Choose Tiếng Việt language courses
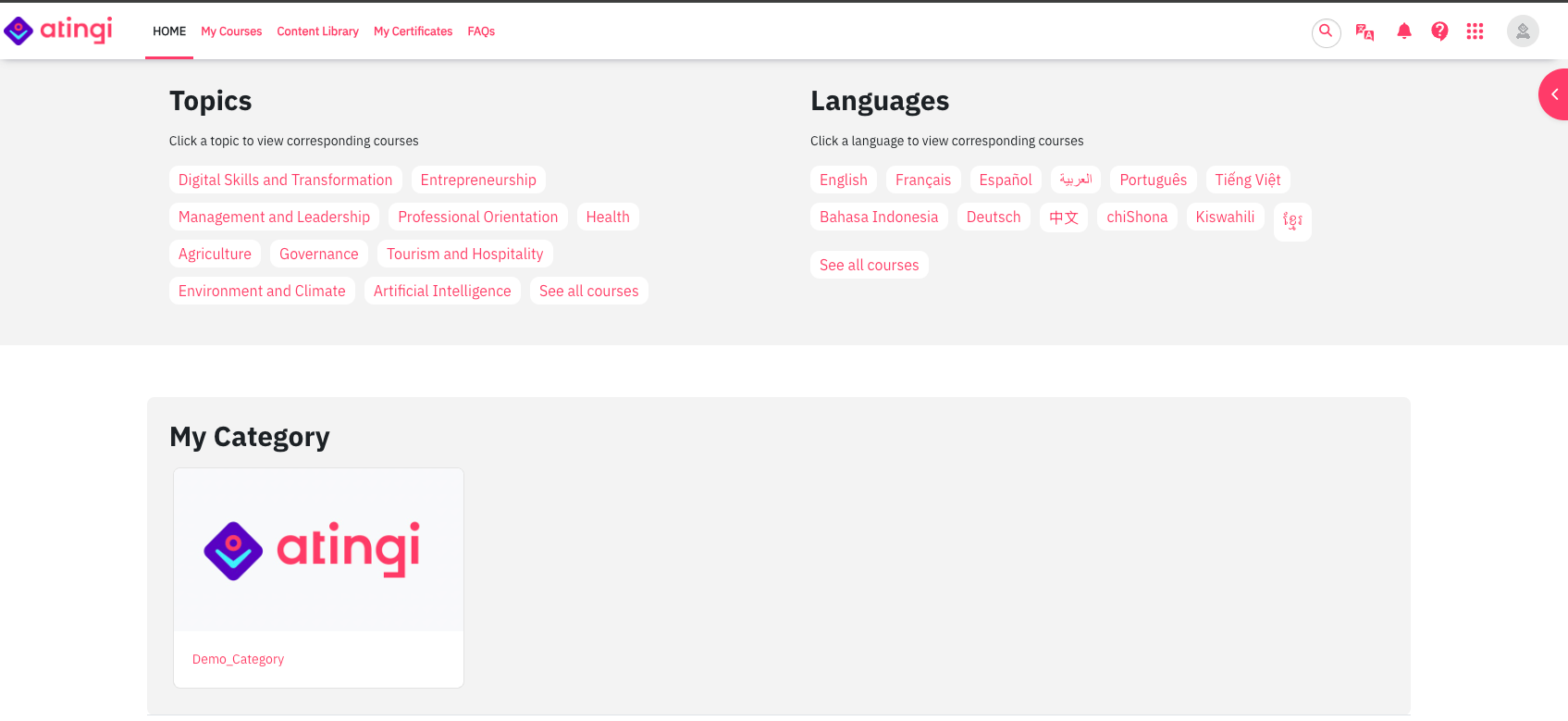This screenshot has width=1568, height=721. click(1248, 180)
